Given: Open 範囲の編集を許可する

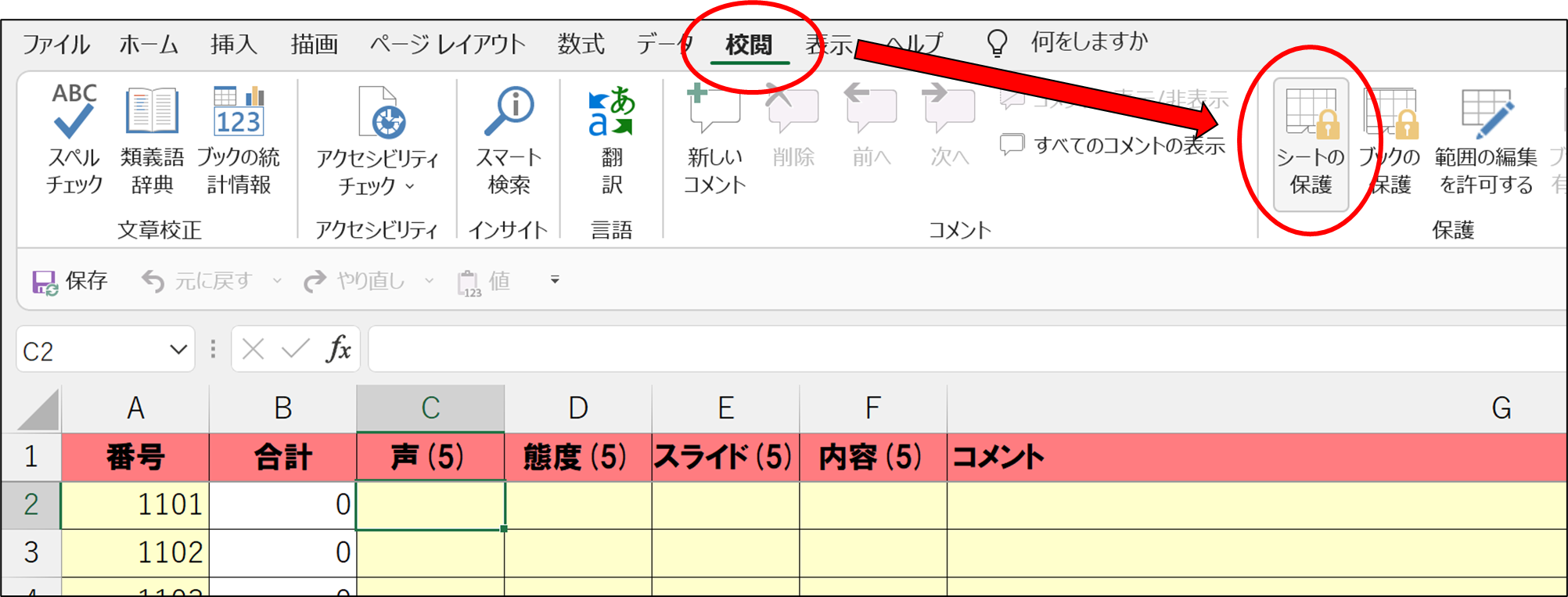Looking at the screenshot, I should (x=1486, y=141).
